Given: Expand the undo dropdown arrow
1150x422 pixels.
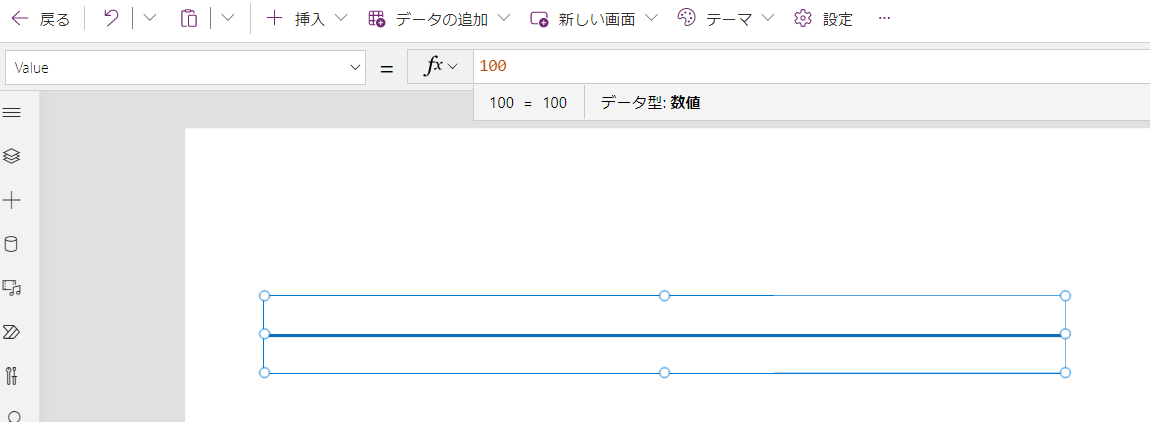Looking at the screenshot, I should (149, 19).
